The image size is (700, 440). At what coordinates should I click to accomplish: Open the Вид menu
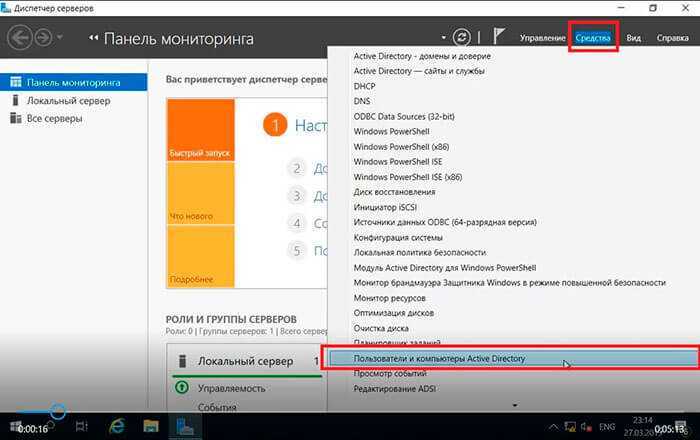pyautogui.click(x=633, y=38)
